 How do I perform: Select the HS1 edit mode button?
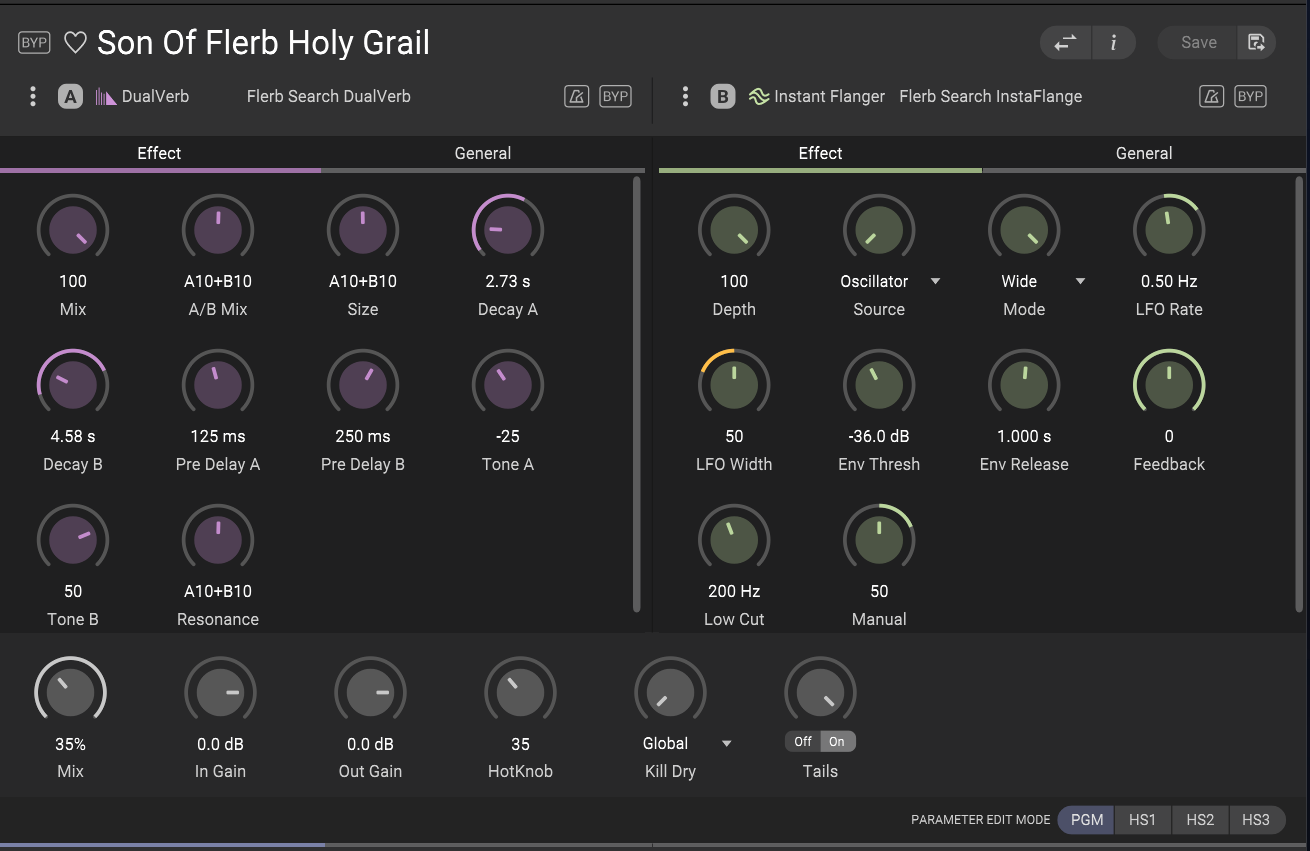click(x=1143, y=820)
